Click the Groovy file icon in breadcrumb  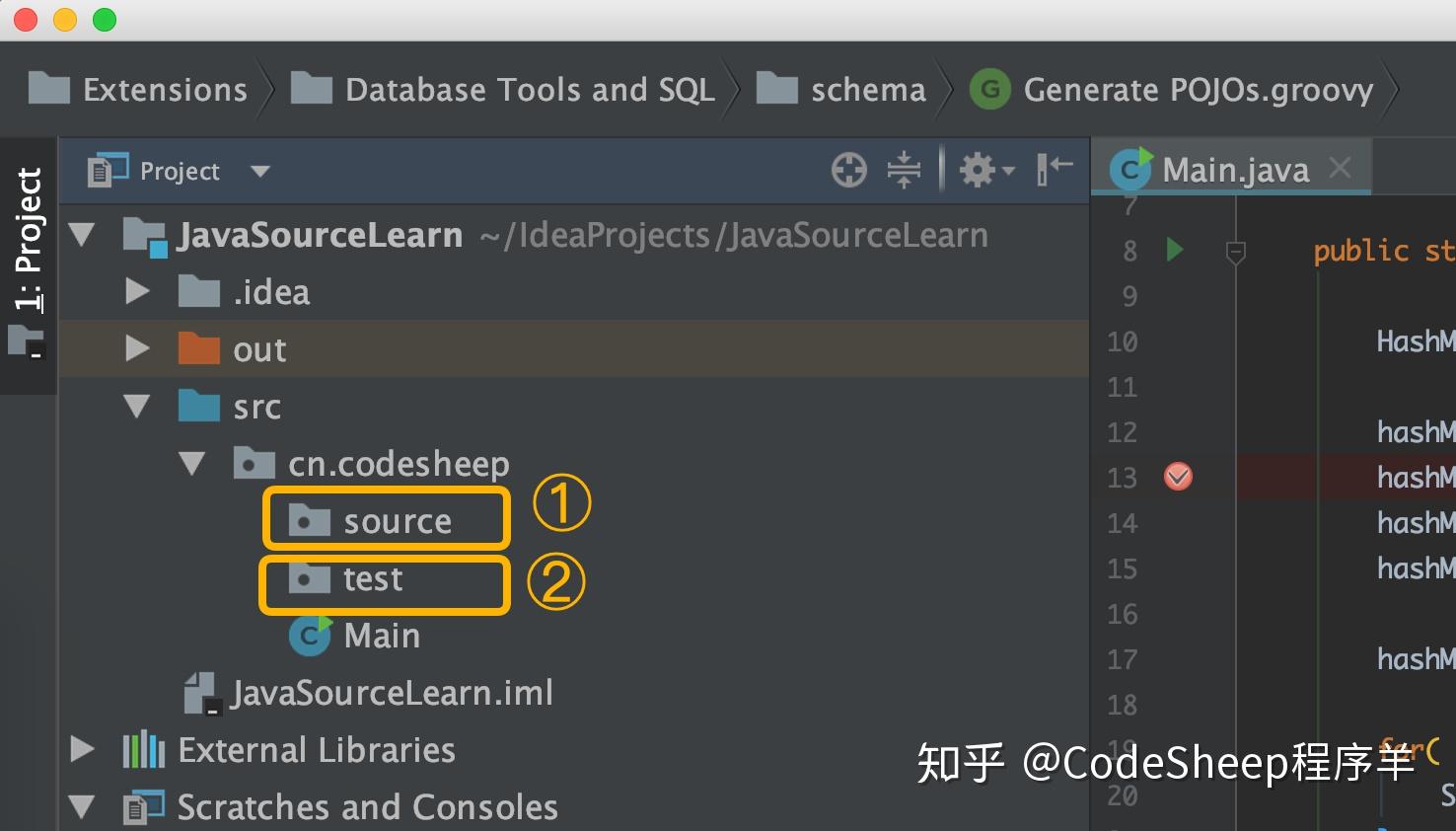(989, 90)
